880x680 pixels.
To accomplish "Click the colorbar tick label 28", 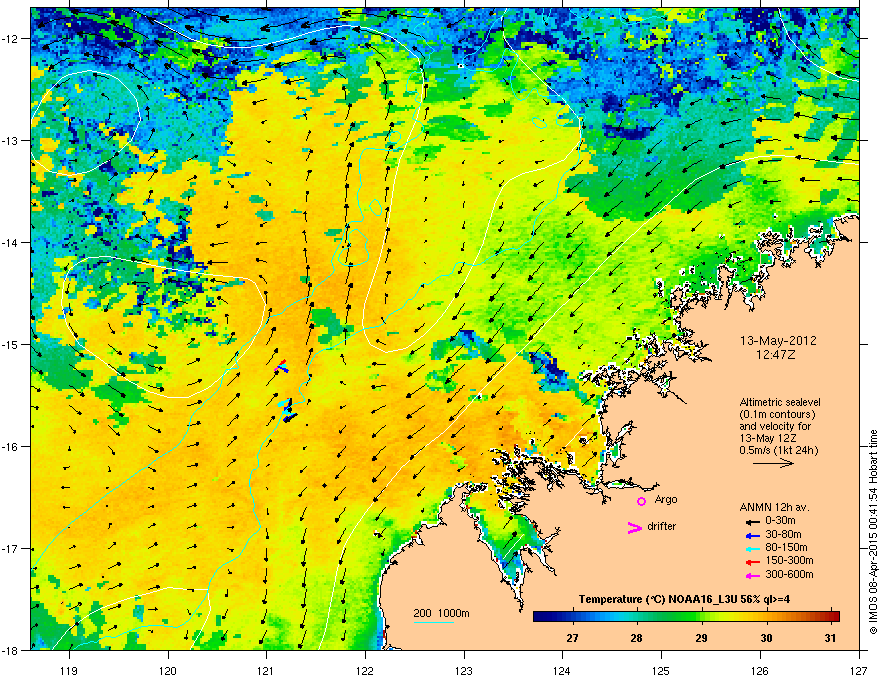I will [x=636, y=638].
